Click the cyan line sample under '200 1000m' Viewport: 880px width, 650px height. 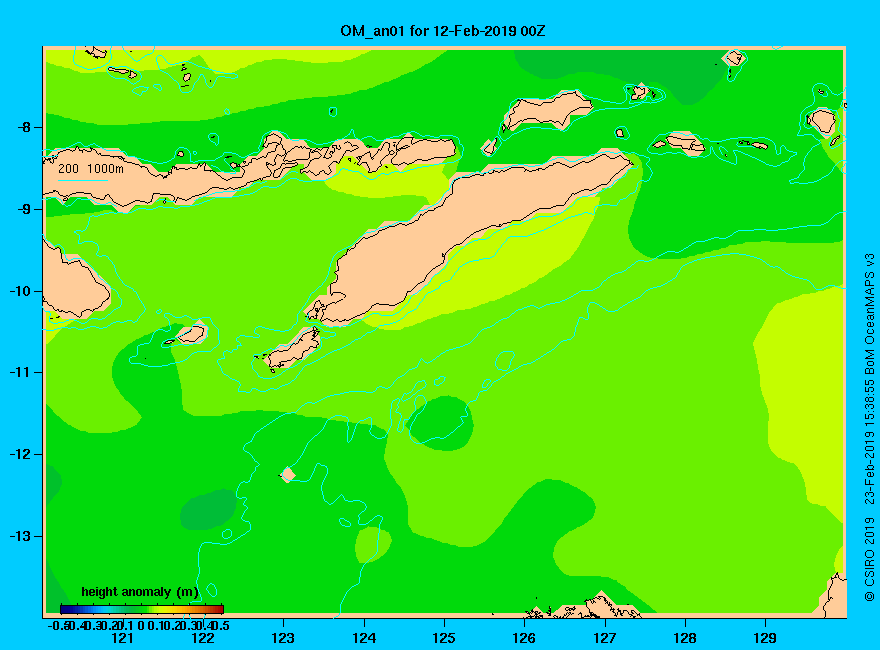pos(82,180)
